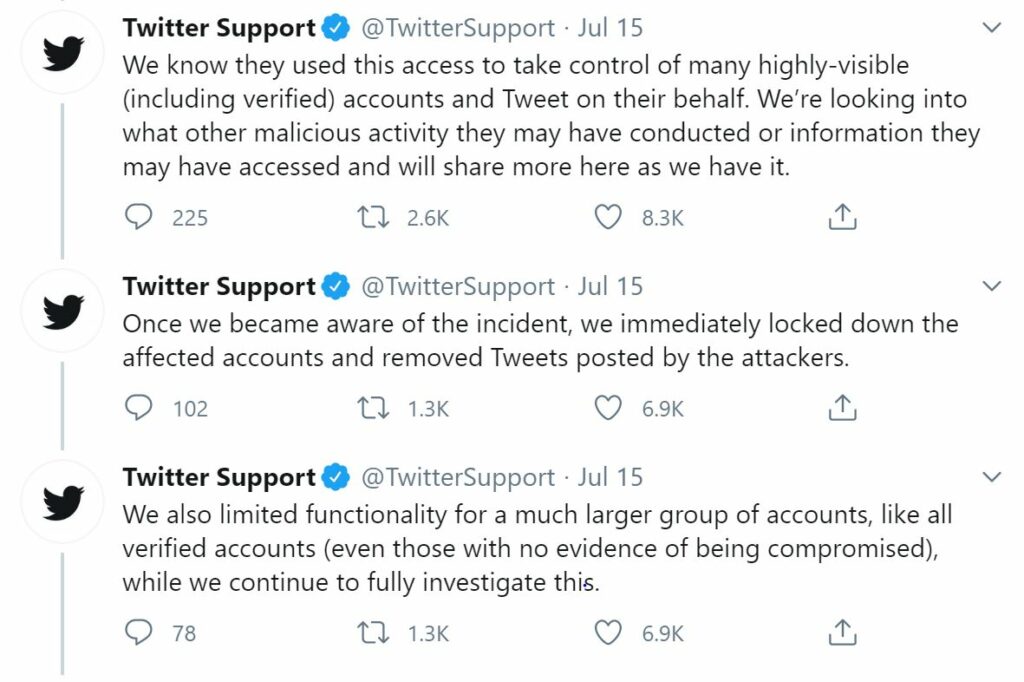Image resolution: width=1024 pixels, height=682 pixels.
Task: Click the share icon on the last tweet
Action: click(841, 632)
